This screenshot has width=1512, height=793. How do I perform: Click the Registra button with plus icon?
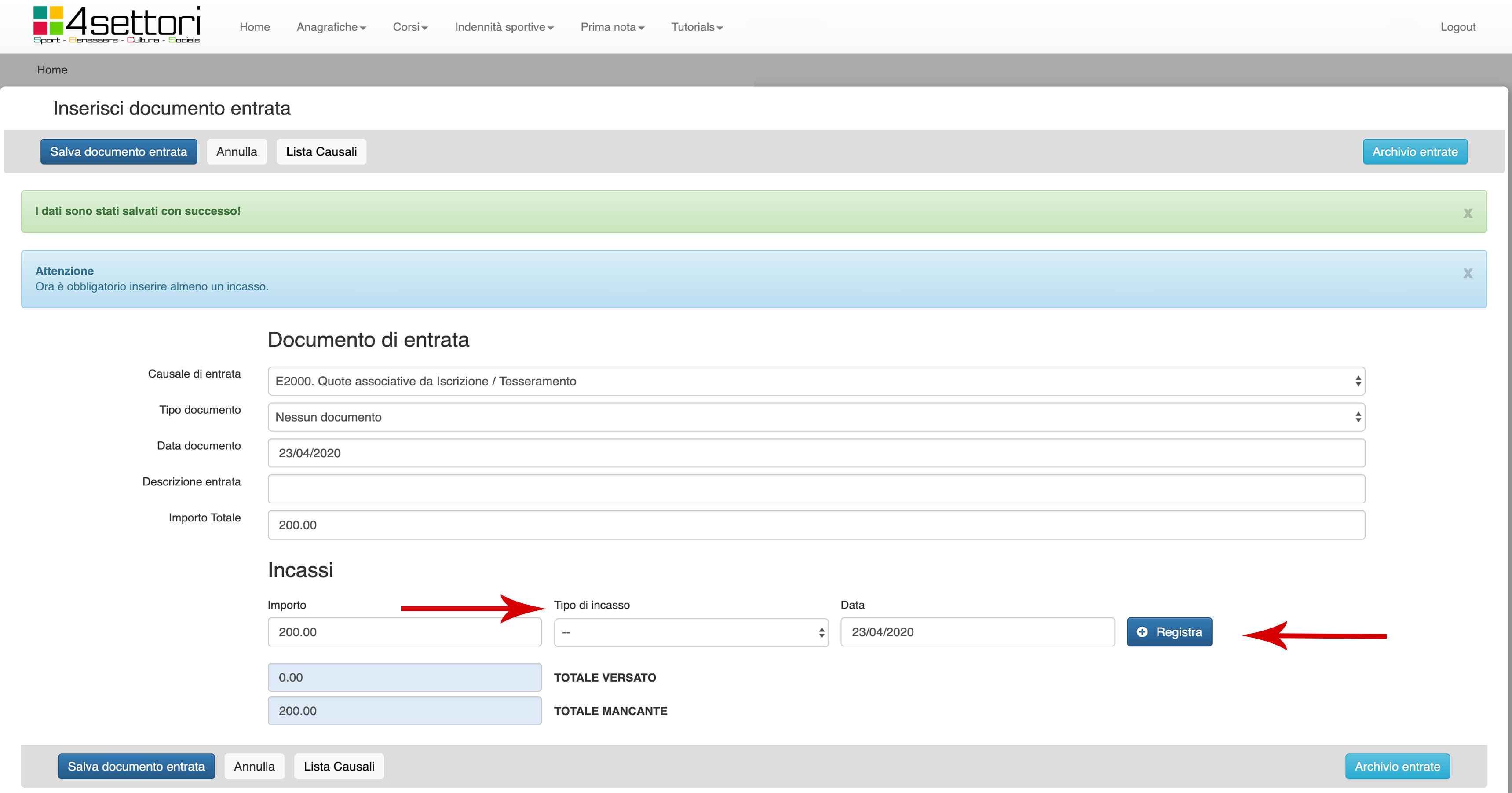tap(1169, 632)
